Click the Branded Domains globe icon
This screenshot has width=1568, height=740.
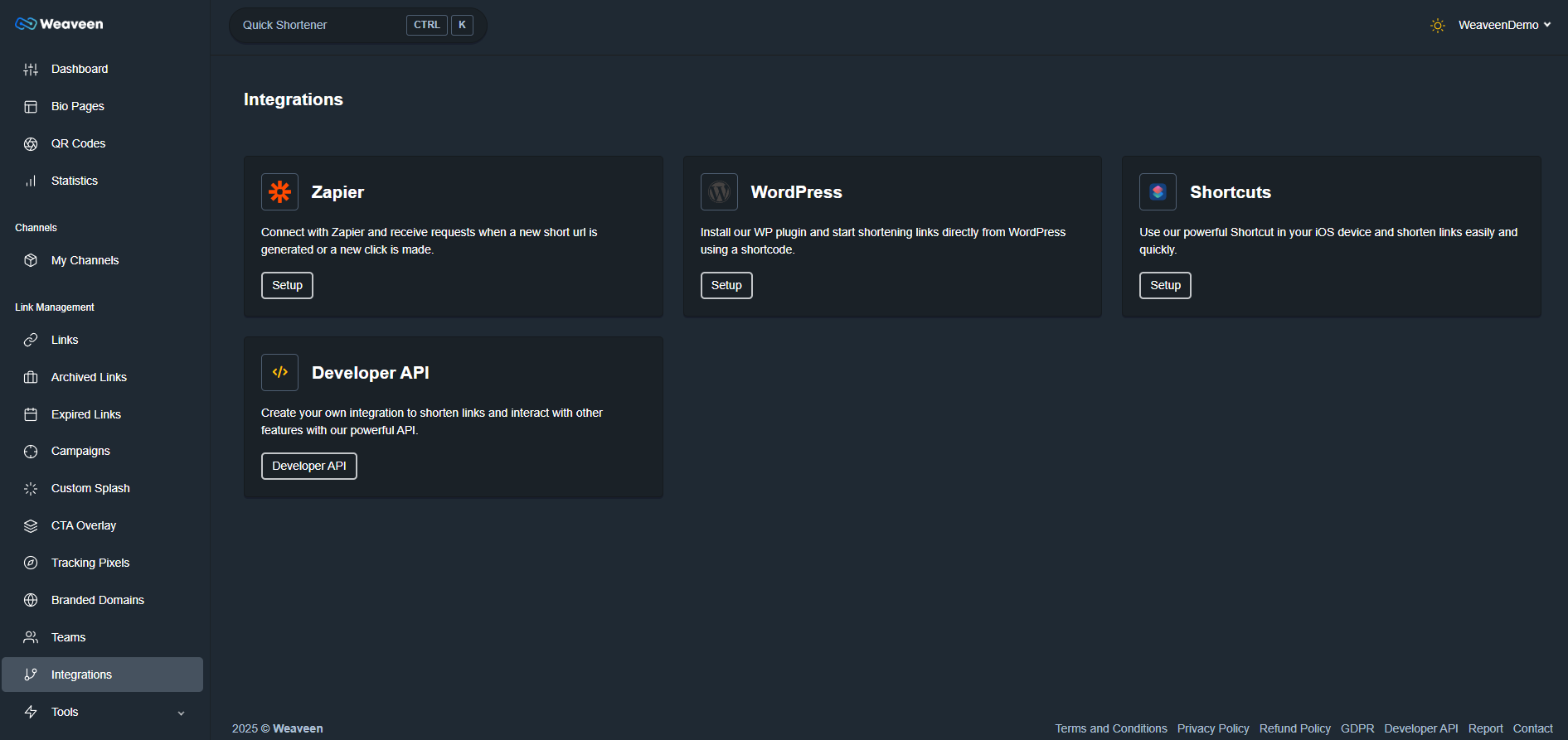(x=31, y=600)
